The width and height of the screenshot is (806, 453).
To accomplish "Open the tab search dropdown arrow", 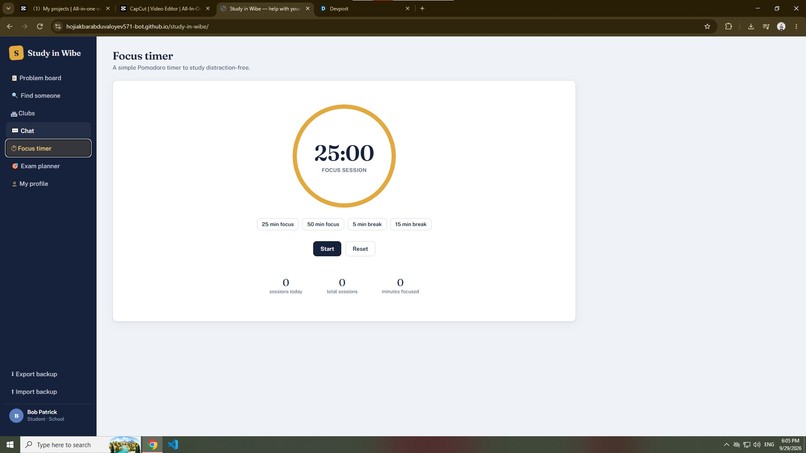I will pyautogui.click(x=8, y=8).
